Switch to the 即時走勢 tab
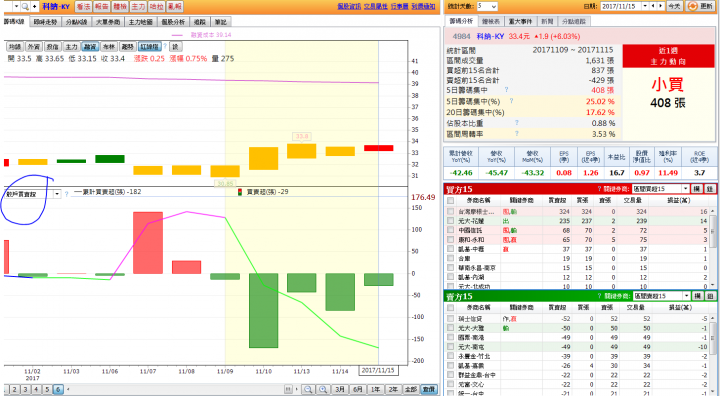This screenshot has width=720, height=396. click(x=45, y=22)
